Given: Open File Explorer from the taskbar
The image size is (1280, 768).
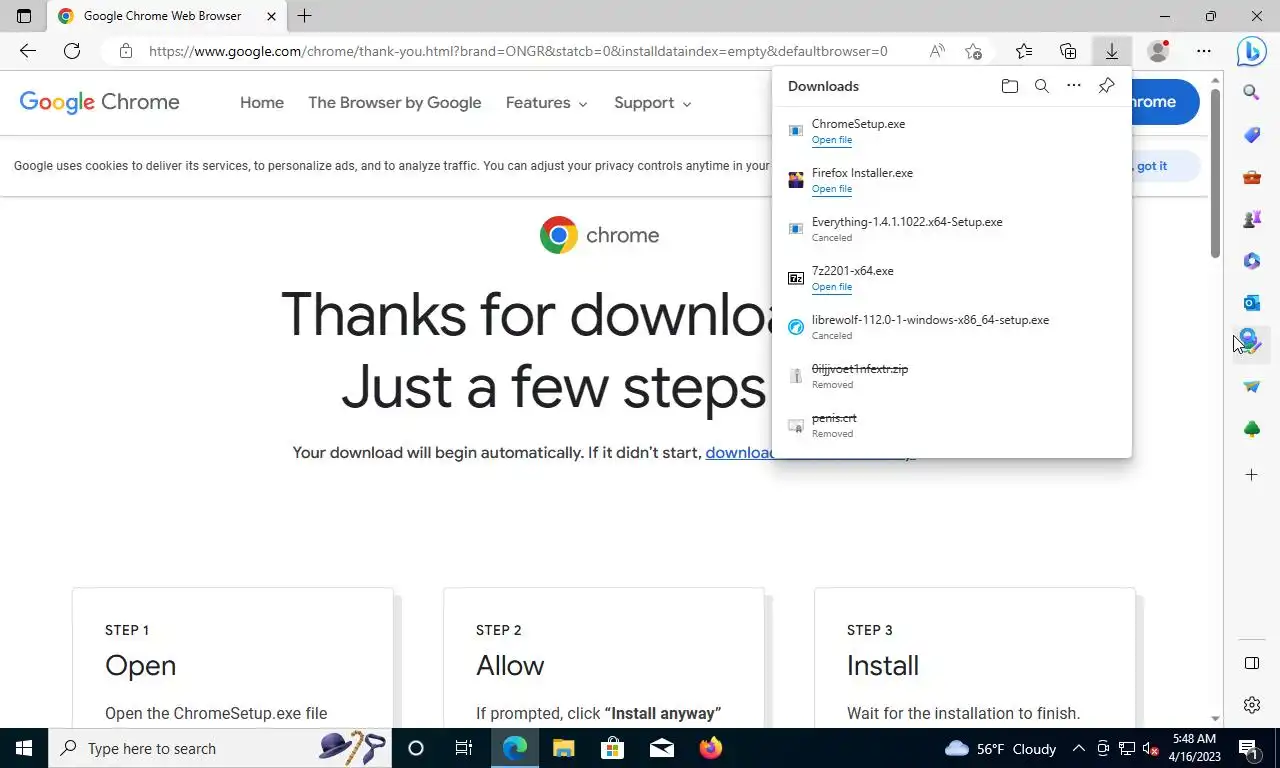Looking at the screenshot, I should coord(564,748).
